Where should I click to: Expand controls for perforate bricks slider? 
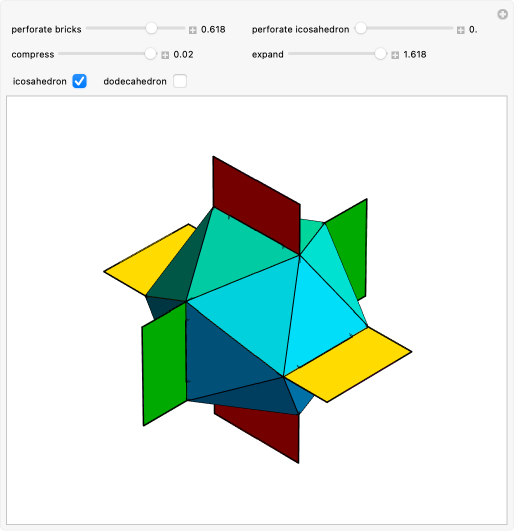(193, 30)
